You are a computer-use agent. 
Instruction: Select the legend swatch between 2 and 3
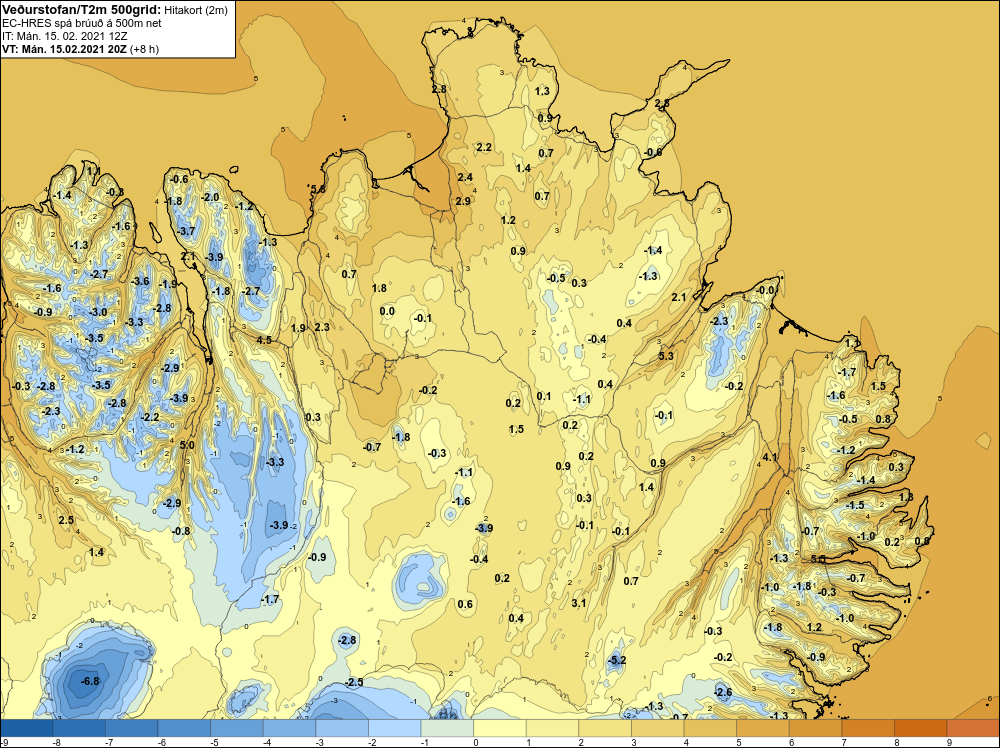point(605,728)
